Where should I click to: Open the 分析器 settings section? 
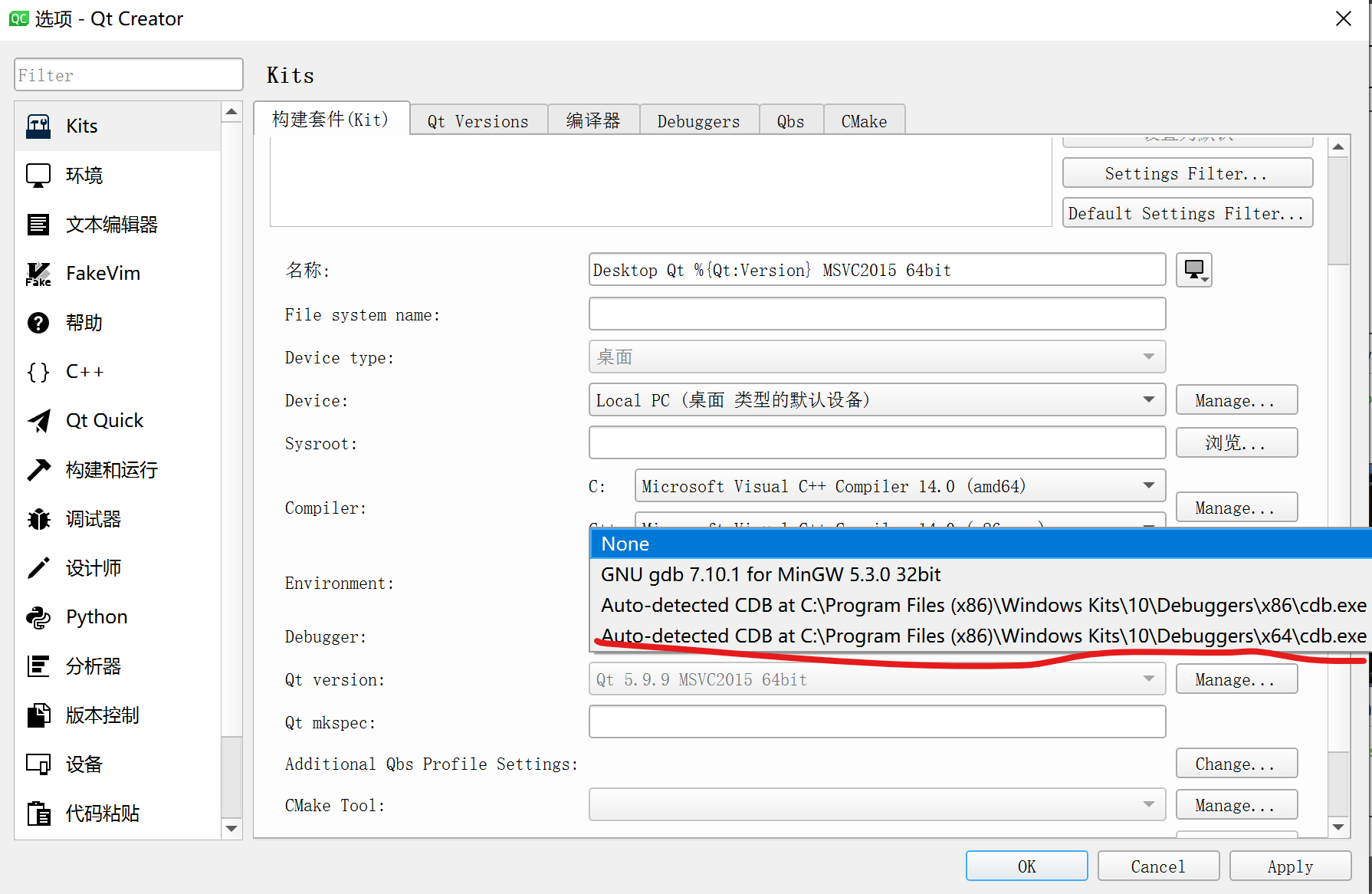[93, 666]
